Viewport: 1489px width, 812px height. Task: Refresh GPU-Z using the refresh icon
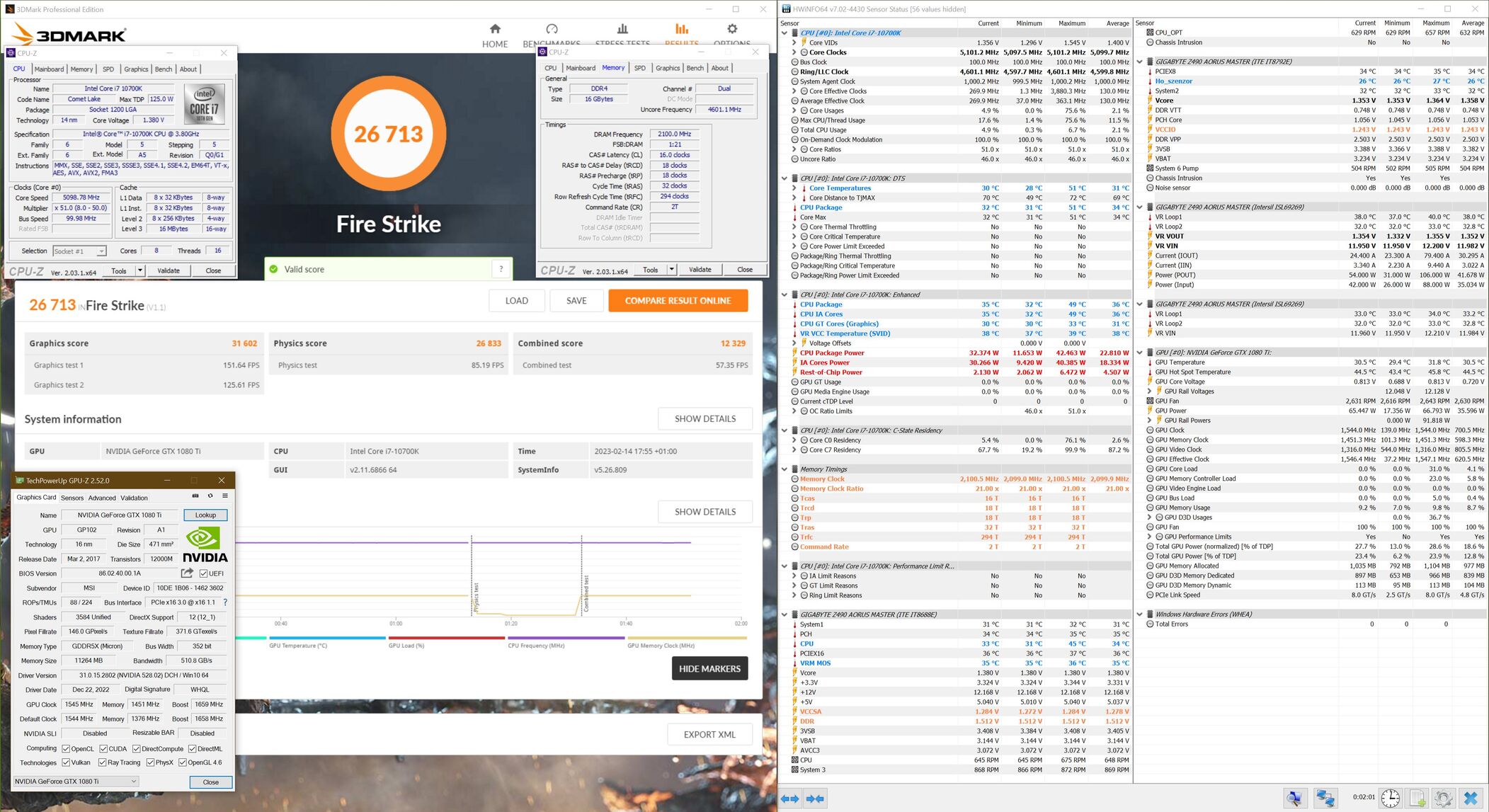210,496
